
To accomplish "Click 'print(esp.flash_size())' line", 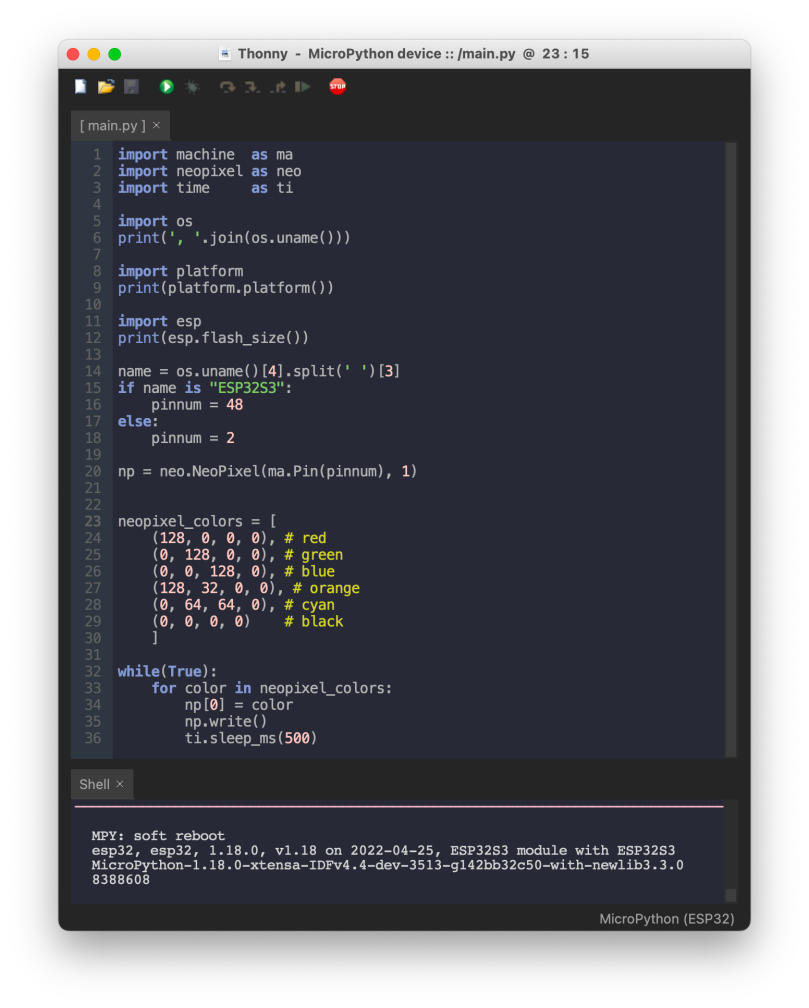I will (x=213, y=338).
